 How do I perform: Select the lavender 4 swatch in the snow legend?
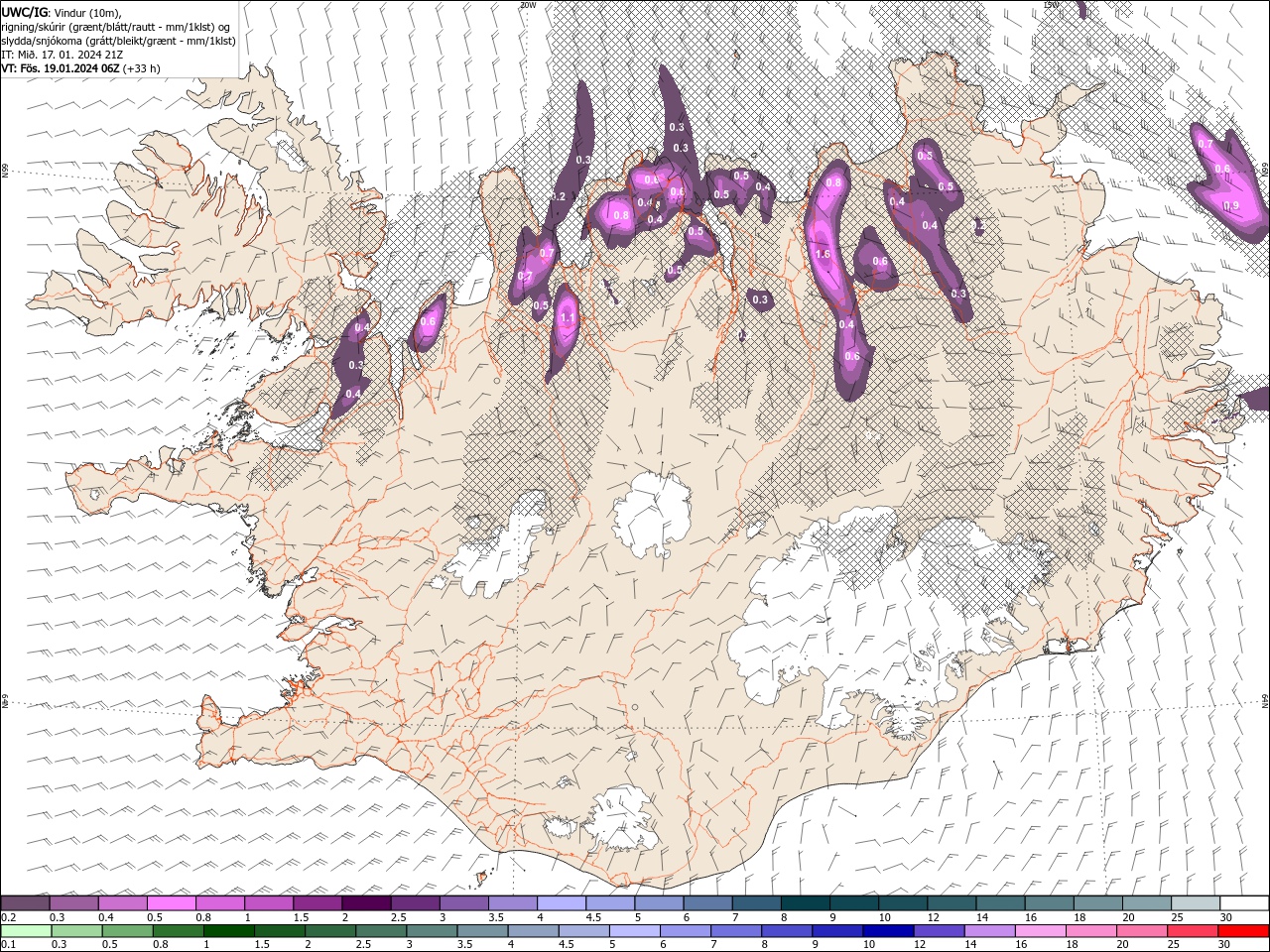point(562,903)
